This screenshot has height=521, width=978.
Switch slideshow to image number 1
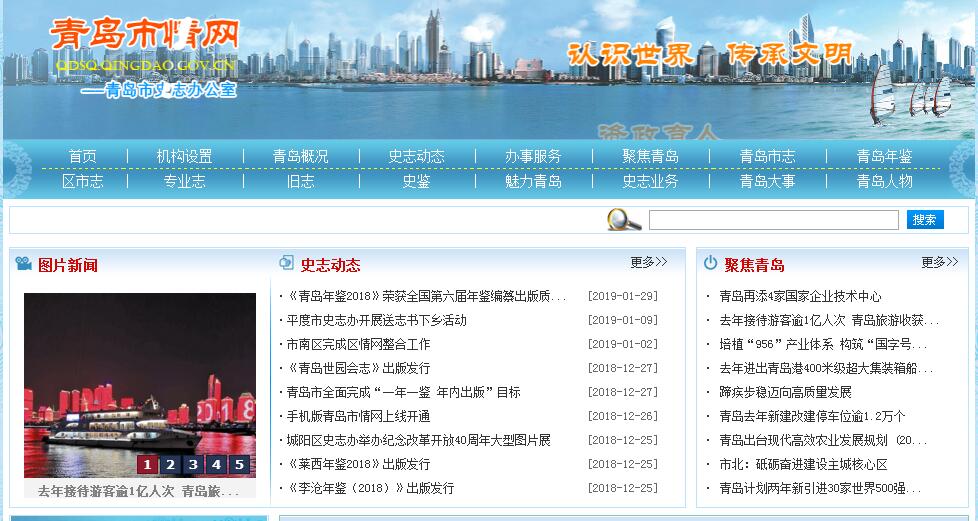point(147,464)
